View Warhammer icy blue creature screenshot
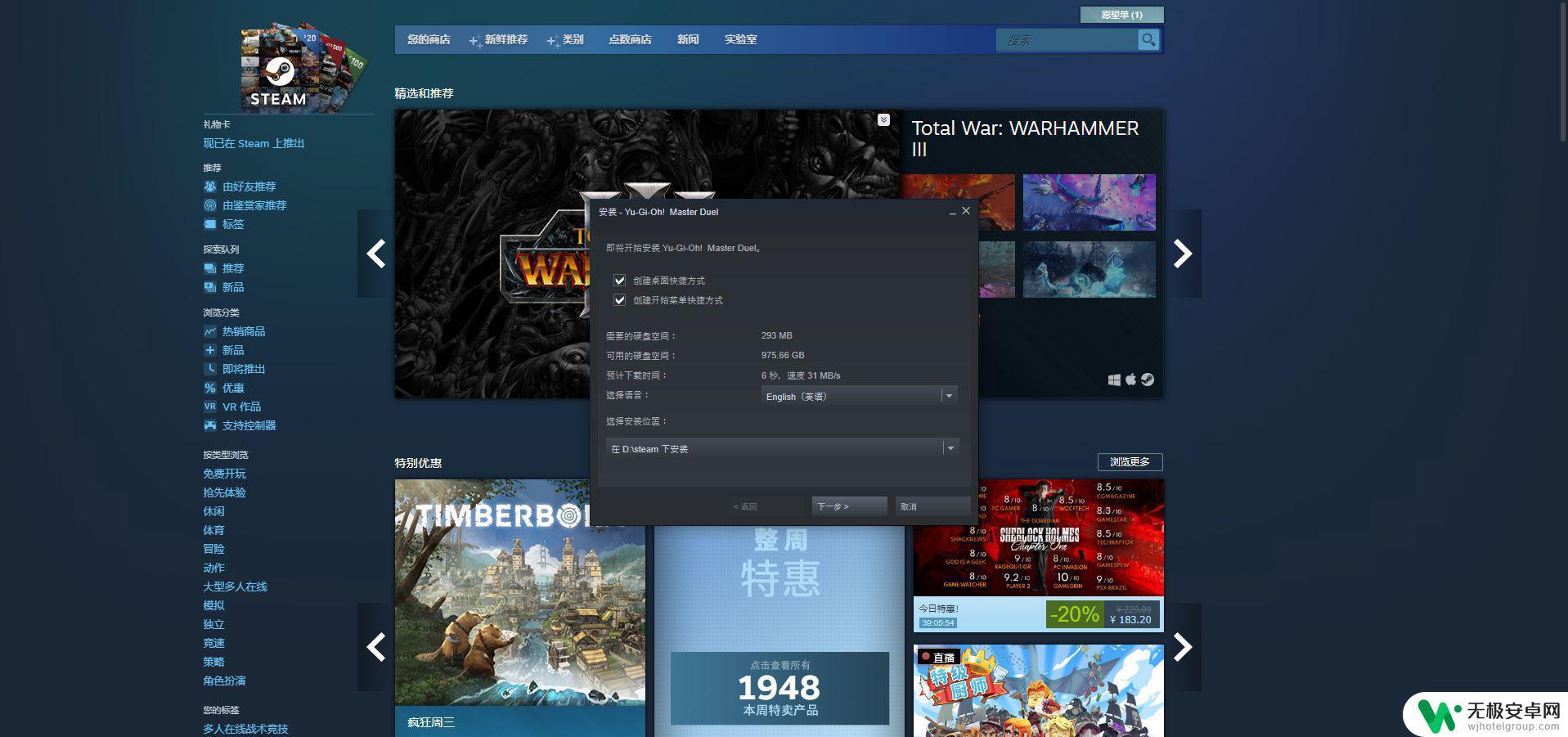Image resolution: width=1568 pixels, height=737 pixels. [x=1089, y=269]
